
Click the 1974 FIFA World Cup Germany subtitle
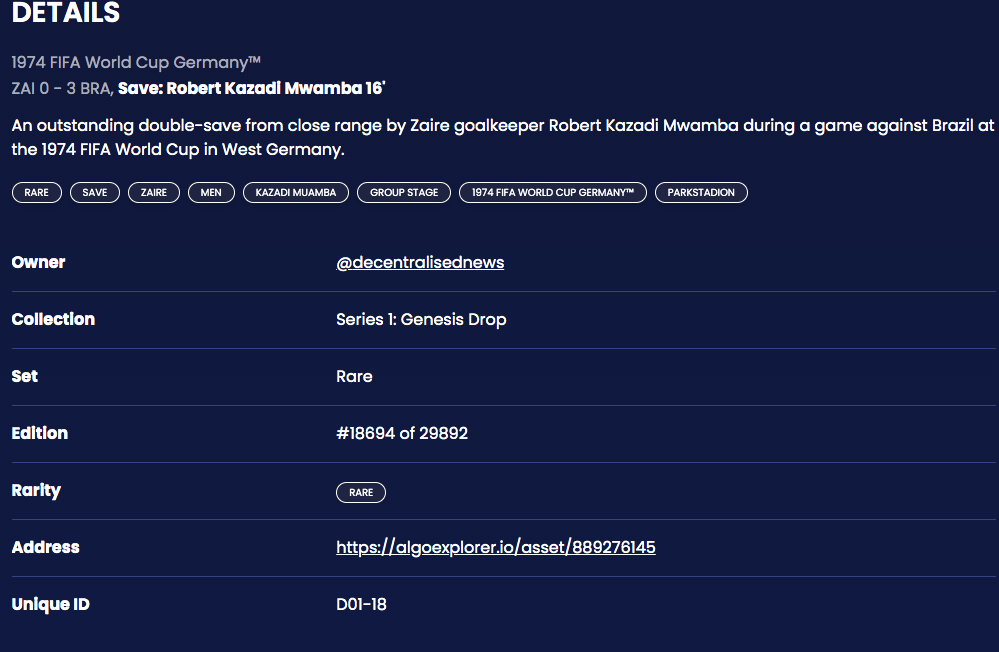coord(136,62)
